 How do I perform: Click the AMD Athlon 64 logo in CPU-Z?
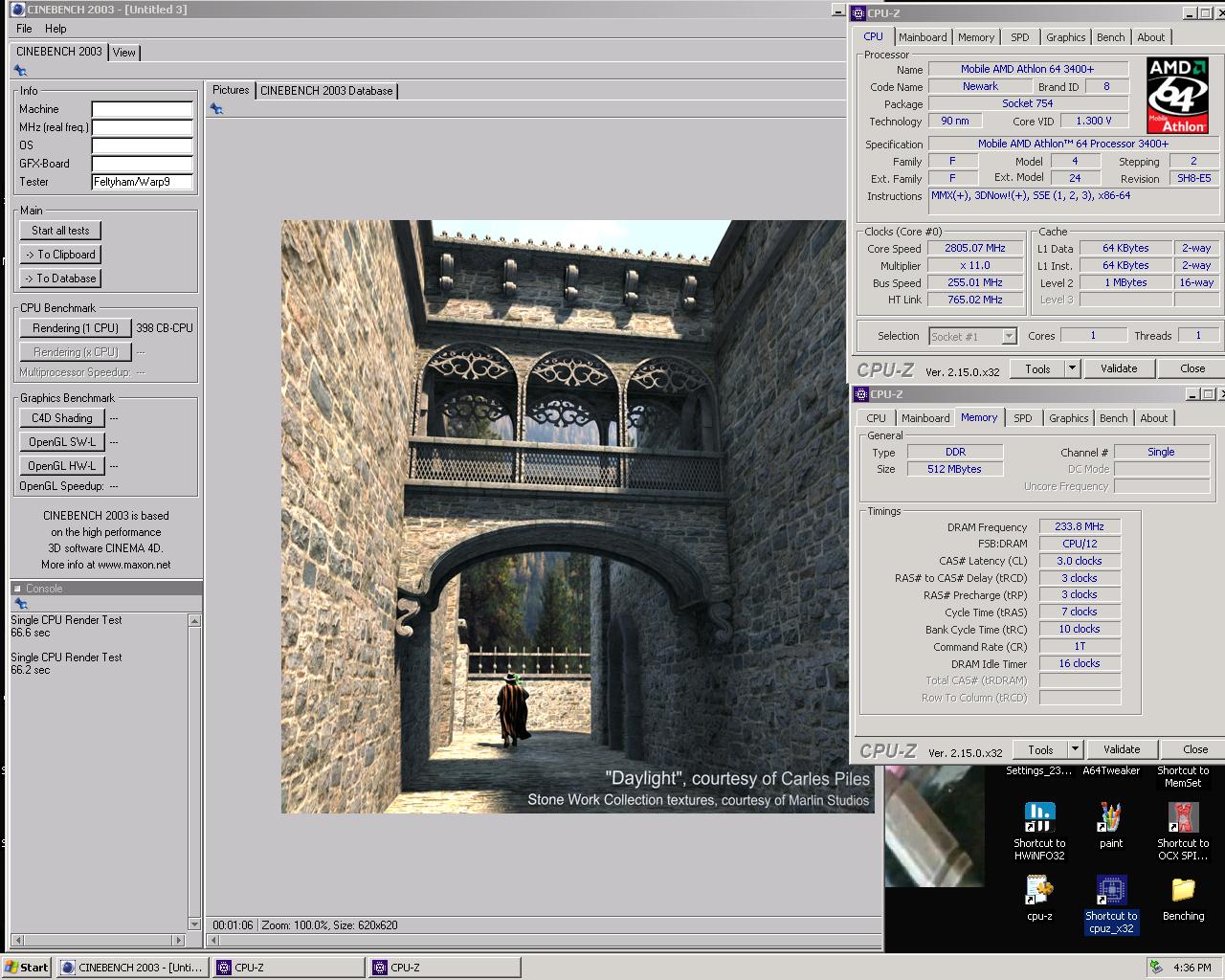[x=1178, y=95]
